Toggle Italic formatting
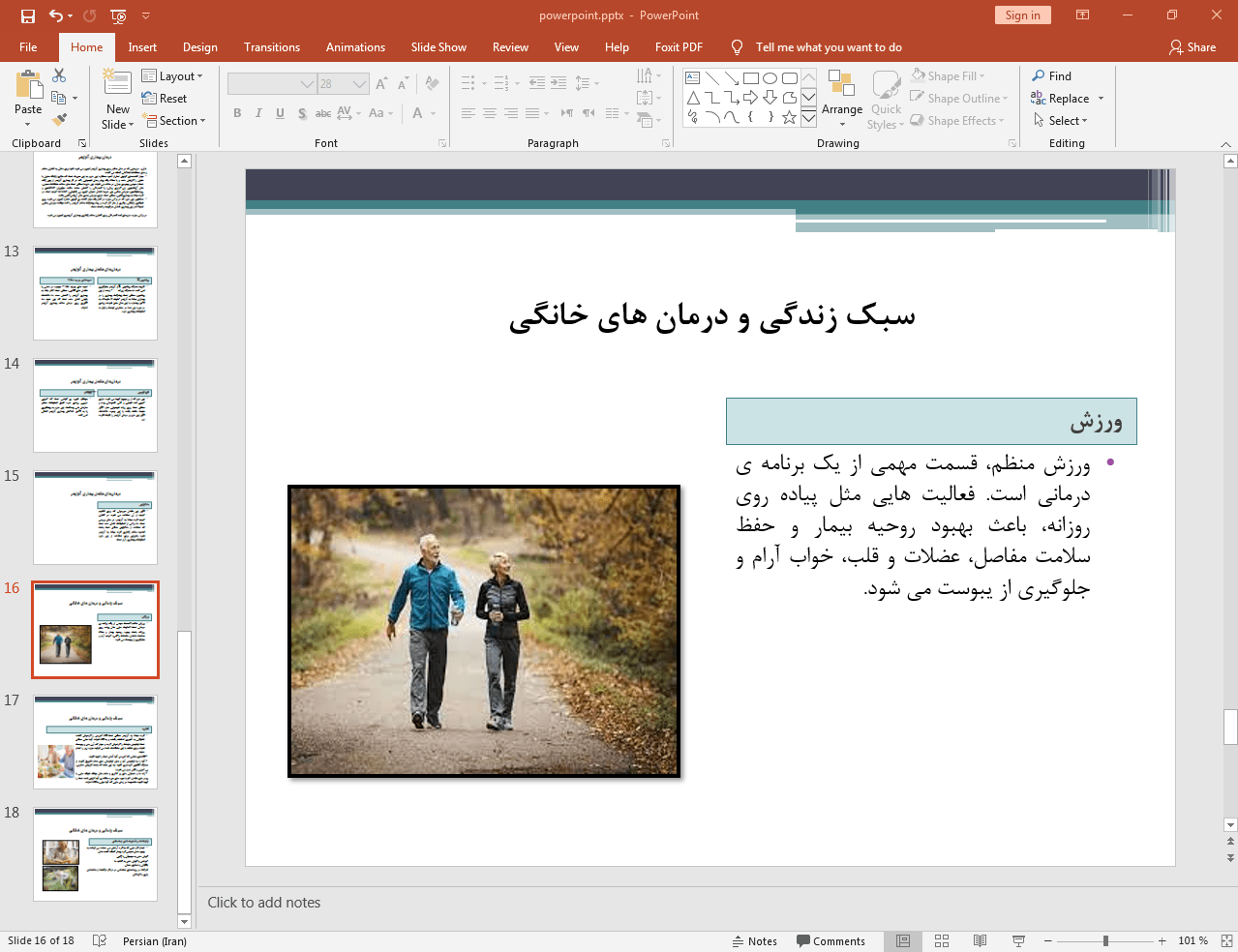The image size is (1238, 952). click(258, 113)
